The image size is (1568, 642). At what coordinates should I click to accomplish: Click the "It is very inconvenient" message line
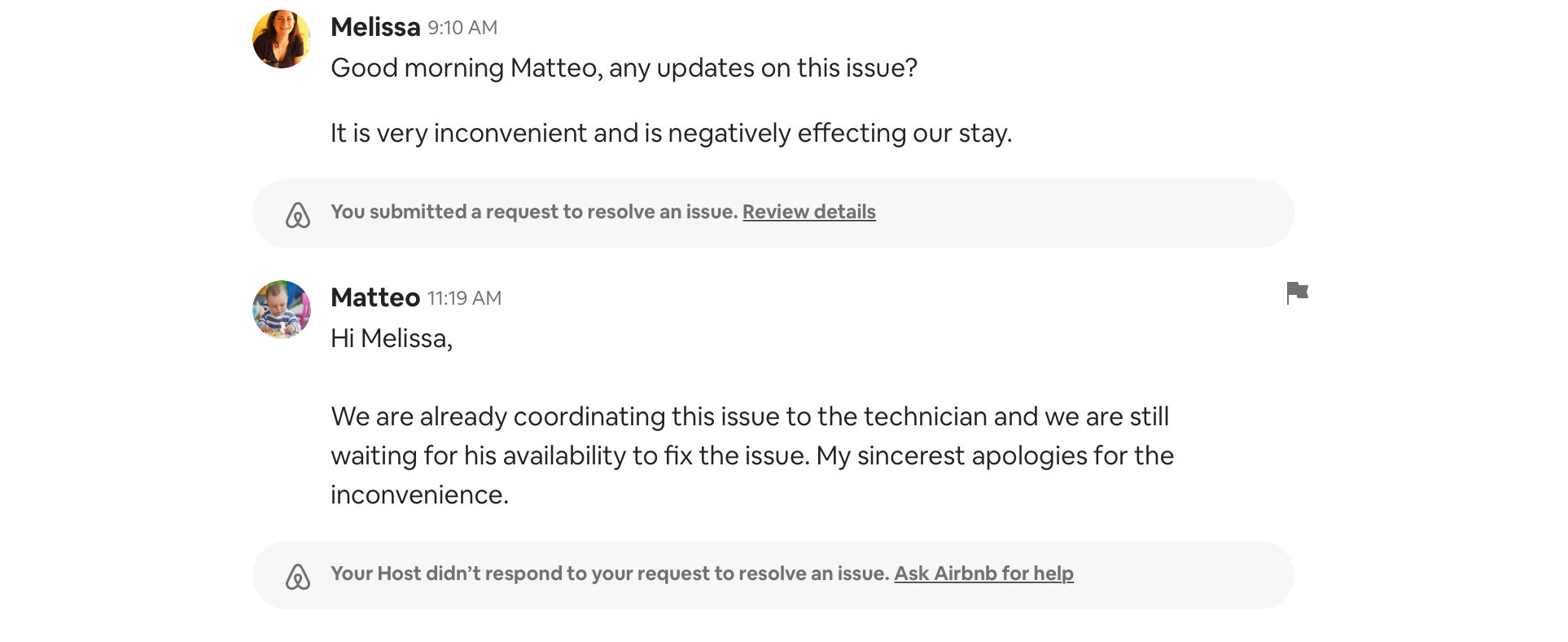[x=671, y=133]
